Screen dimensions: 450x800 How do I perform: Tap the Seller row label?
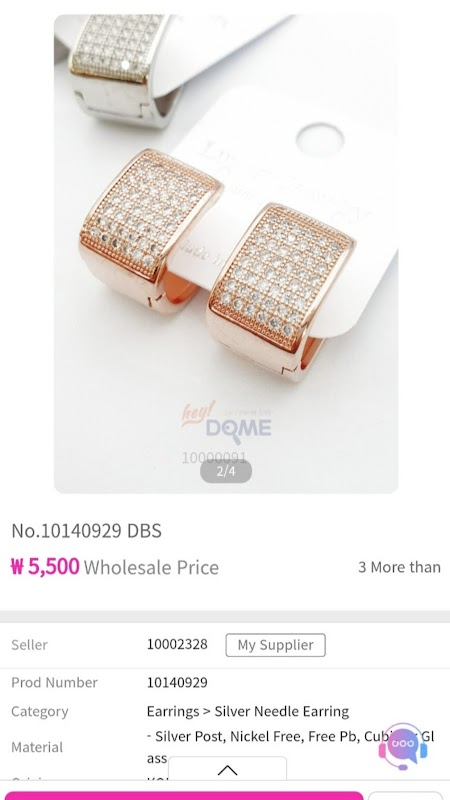(x=29, y=645)
